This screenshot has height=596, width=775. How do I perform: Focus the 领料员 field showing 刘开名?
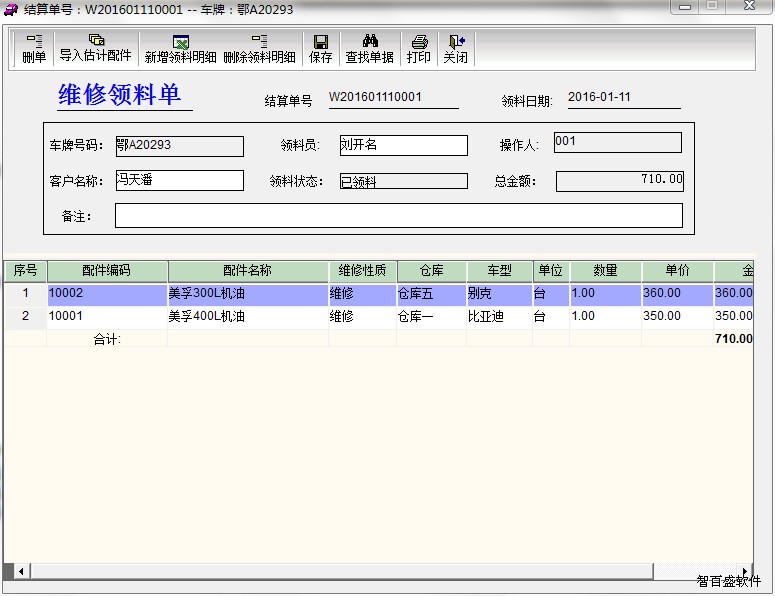coord(404,145)
